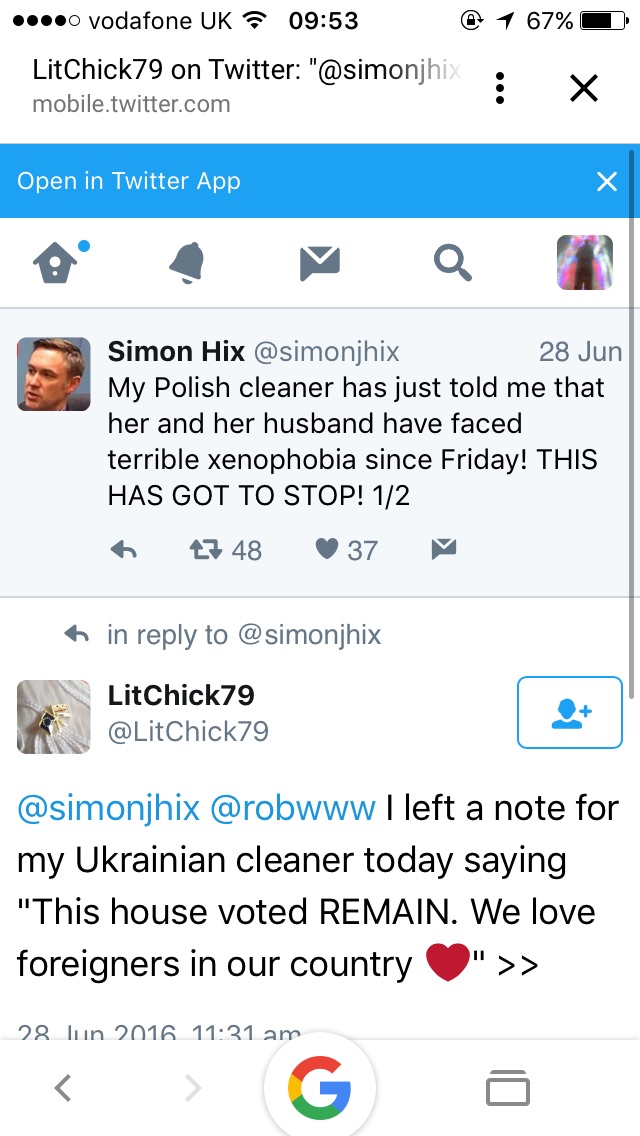Open direct messages envelope icon
The image size is (640, 1136).
point(320,263)
